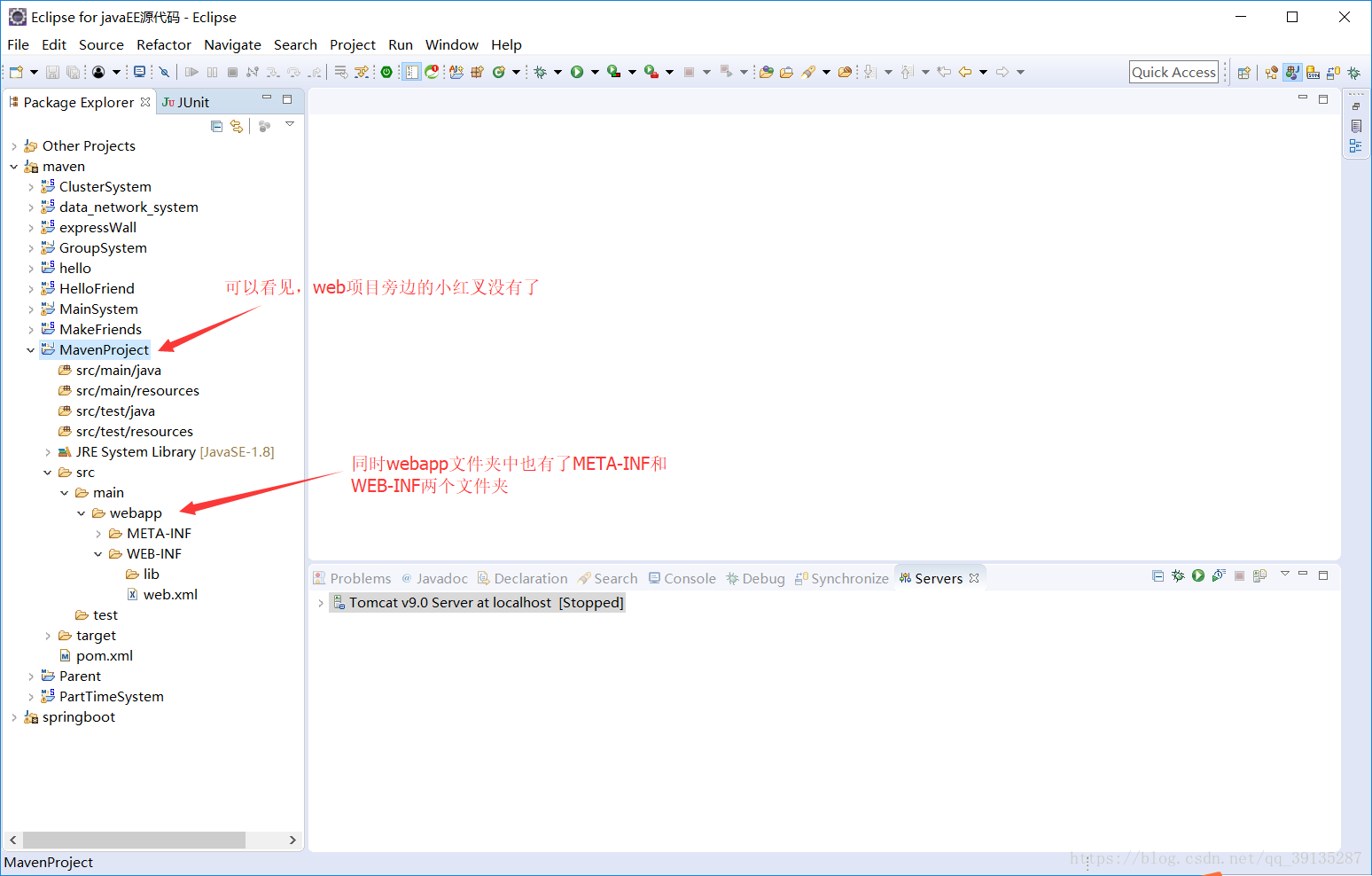Click the Open Task icon

pyautogui.click(x=786, y=72)
